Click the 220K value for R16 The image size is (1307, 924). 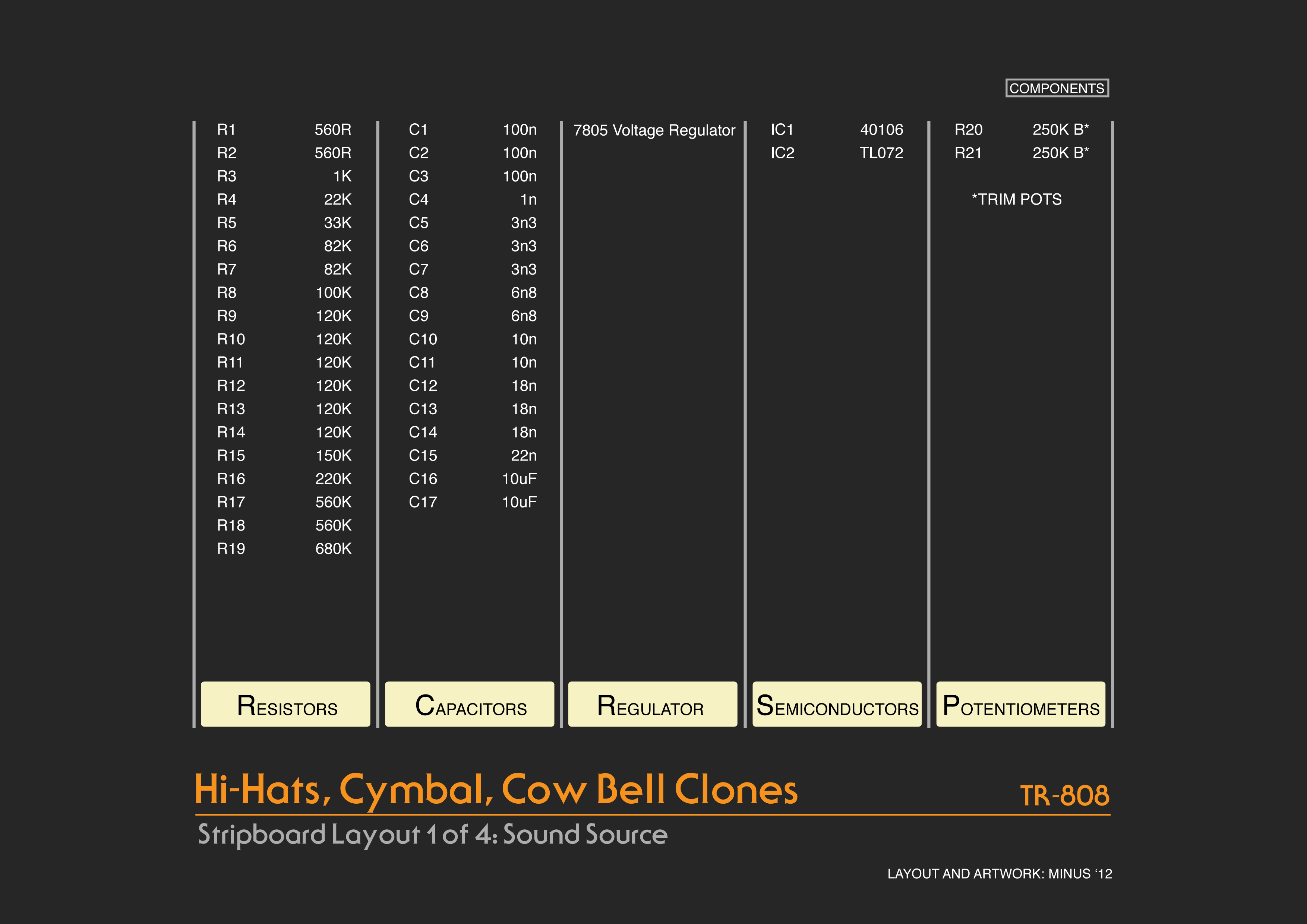(x=334, y=479)
